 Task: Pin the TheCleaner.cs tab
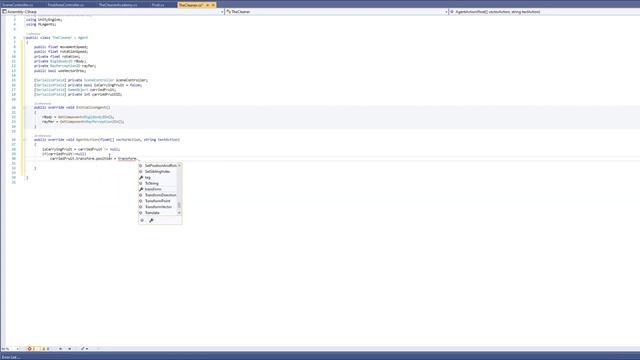tap(208, 5)
